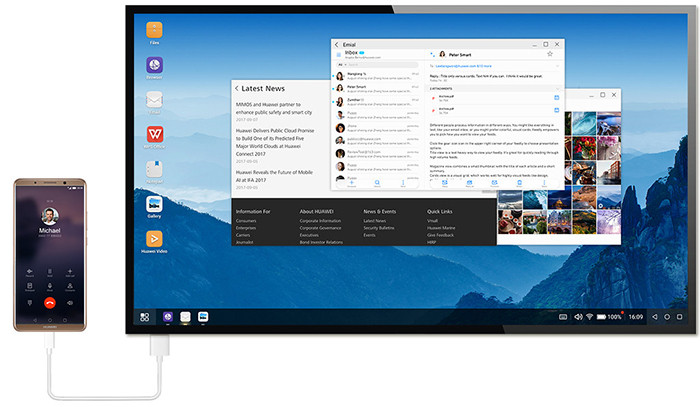Open the app launcher grid in taskbar

(x=146, y=316)
